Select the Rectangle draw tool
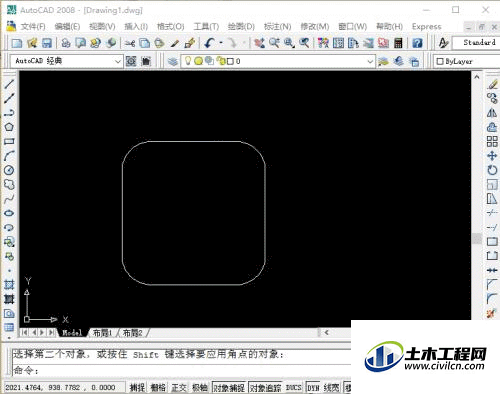 (x=9, y=141)
